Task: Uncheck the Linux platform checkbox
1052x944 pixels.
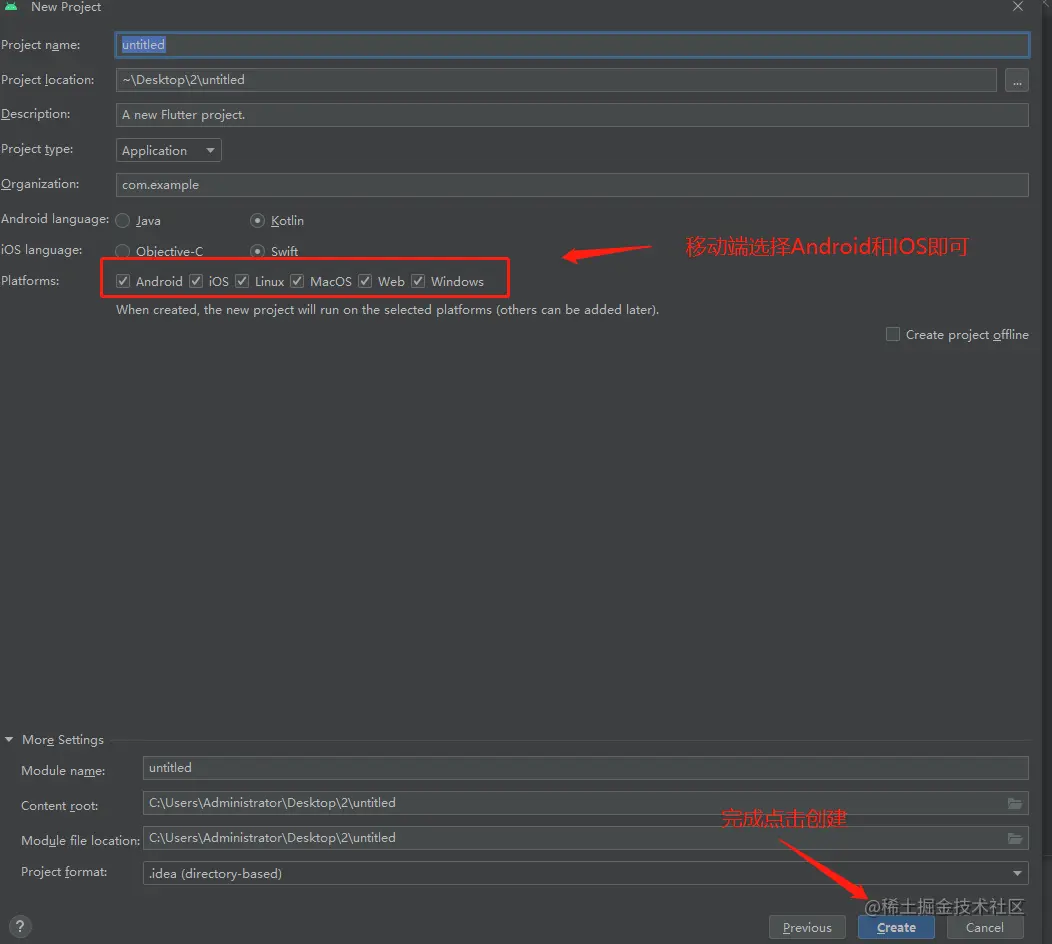Action: point(242,281)
